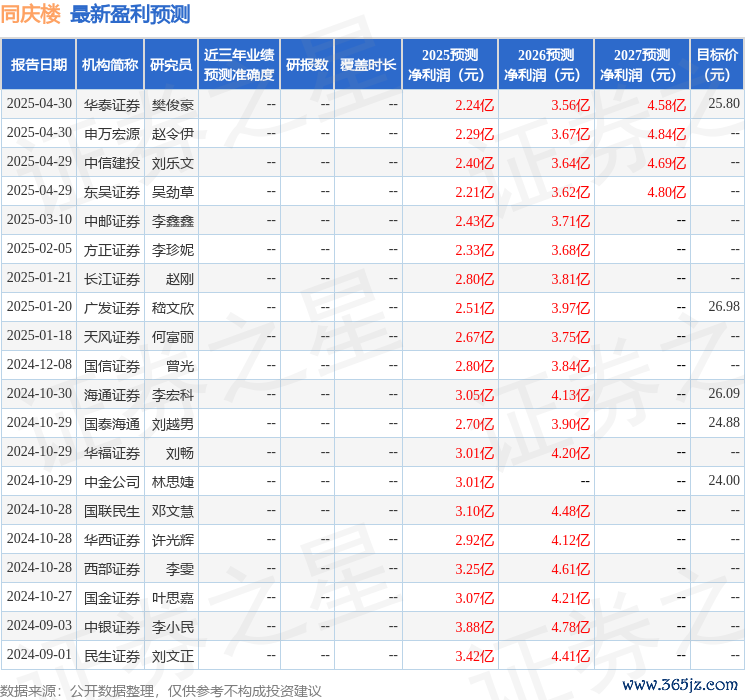Click the 覆盖时长 column header

point(368,65)
